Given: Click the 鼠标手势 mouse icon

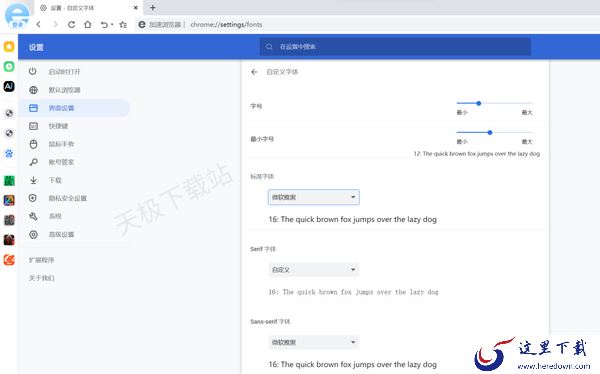Looking at the screenshot, I should [x=33, y=144].
